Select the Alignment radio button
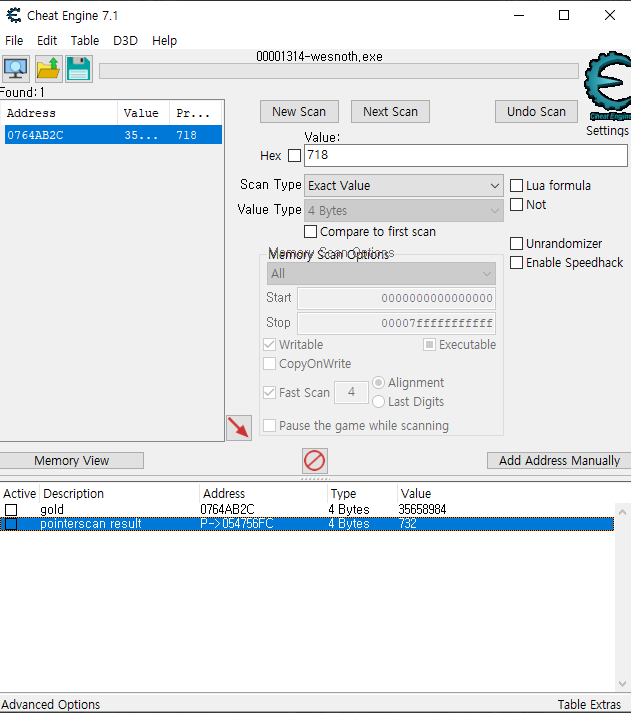 point(378,382)
